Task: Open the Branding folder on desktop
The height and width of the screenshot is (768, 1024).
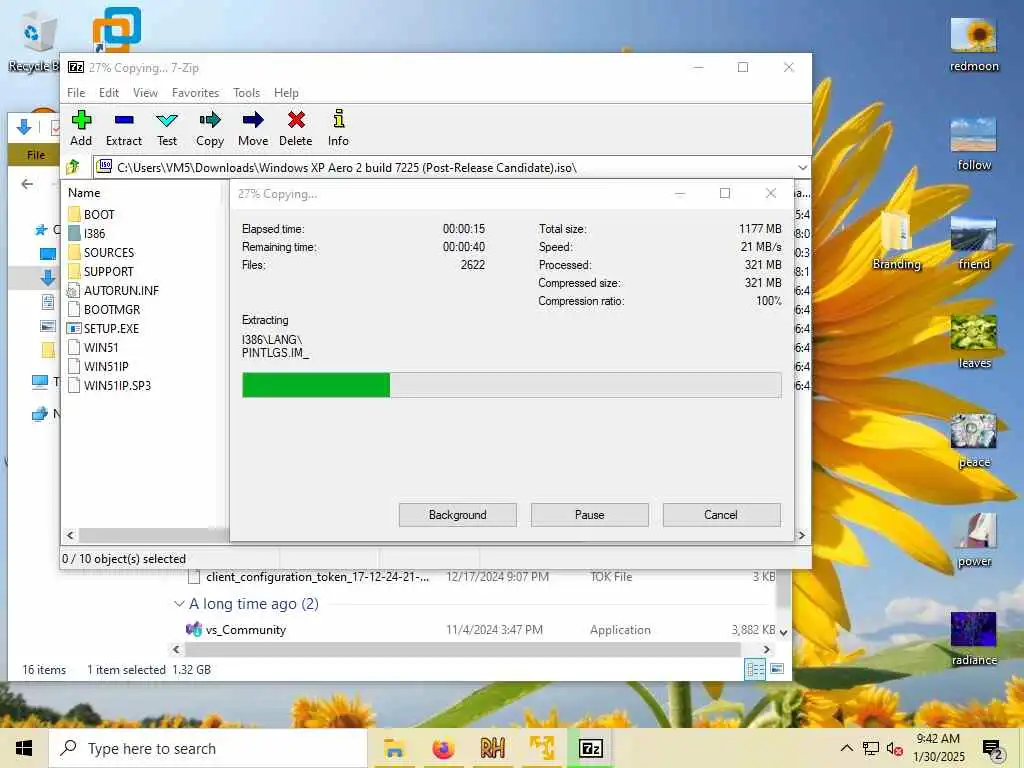Action: 896,242
